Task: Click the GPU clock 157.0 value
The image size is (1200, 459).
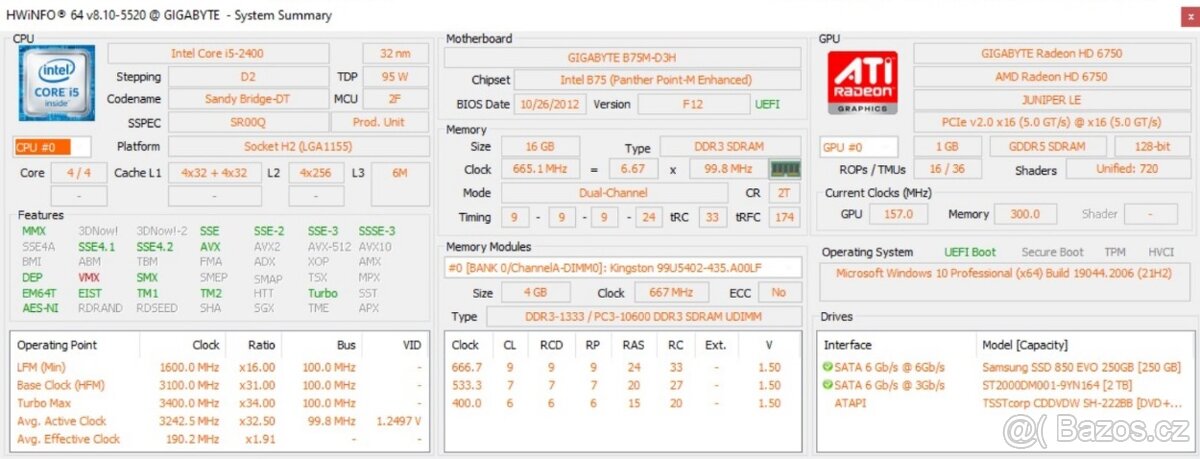Action: click(898, 214)
